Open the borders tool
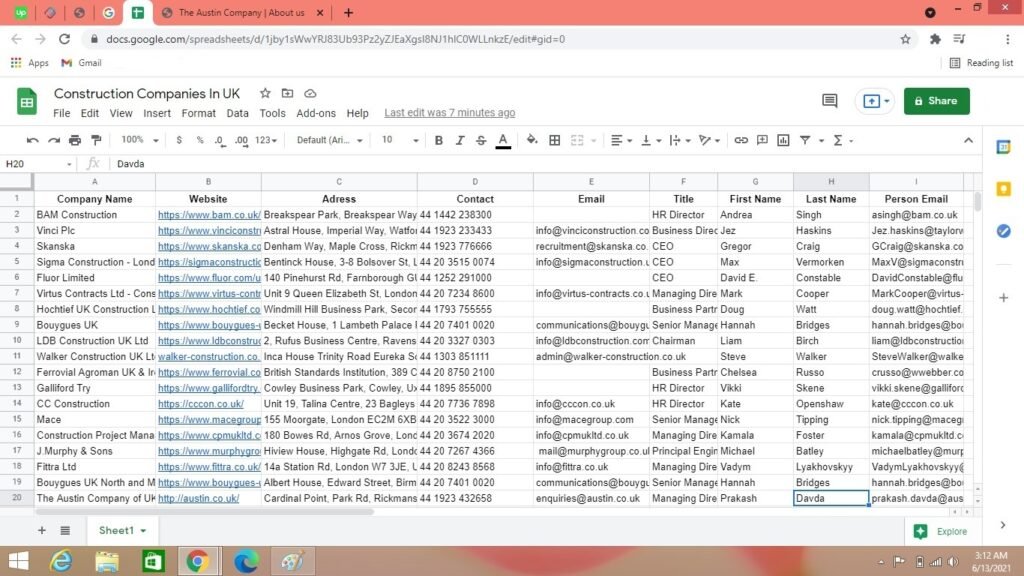1024x576 pixels. pos(554,140)
